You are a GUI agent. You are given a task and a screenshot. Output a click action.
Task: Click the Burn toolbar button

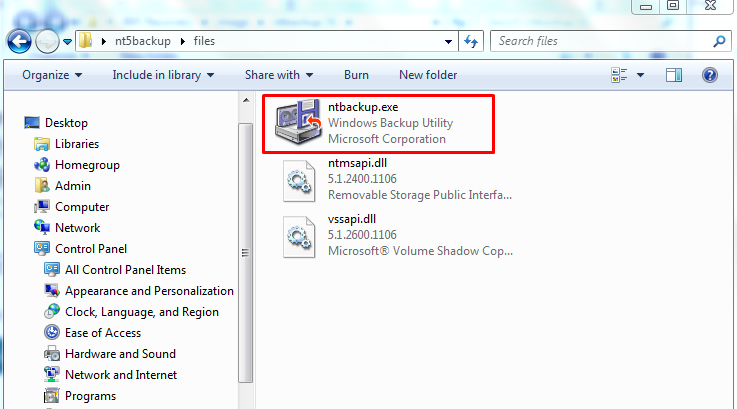pos(356,75)
